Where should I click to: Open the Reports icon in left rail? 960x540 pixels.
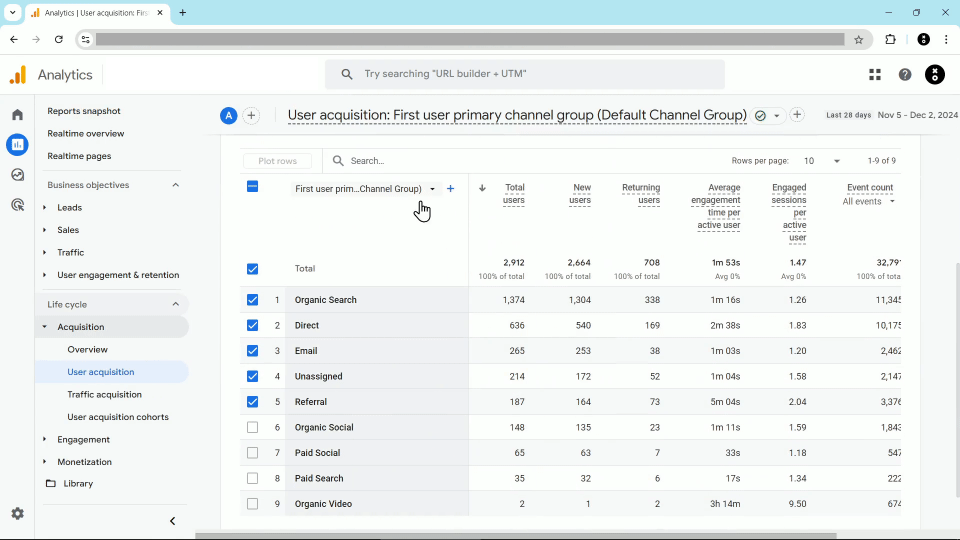17,144
